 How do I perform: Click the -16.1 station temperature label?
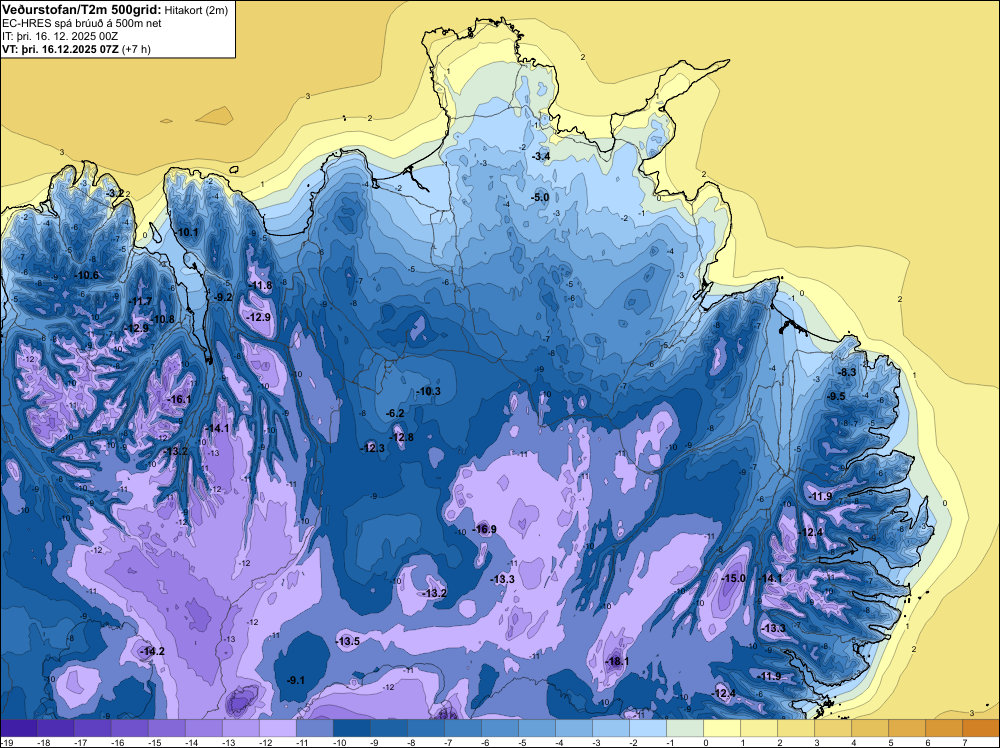(179, 399)
